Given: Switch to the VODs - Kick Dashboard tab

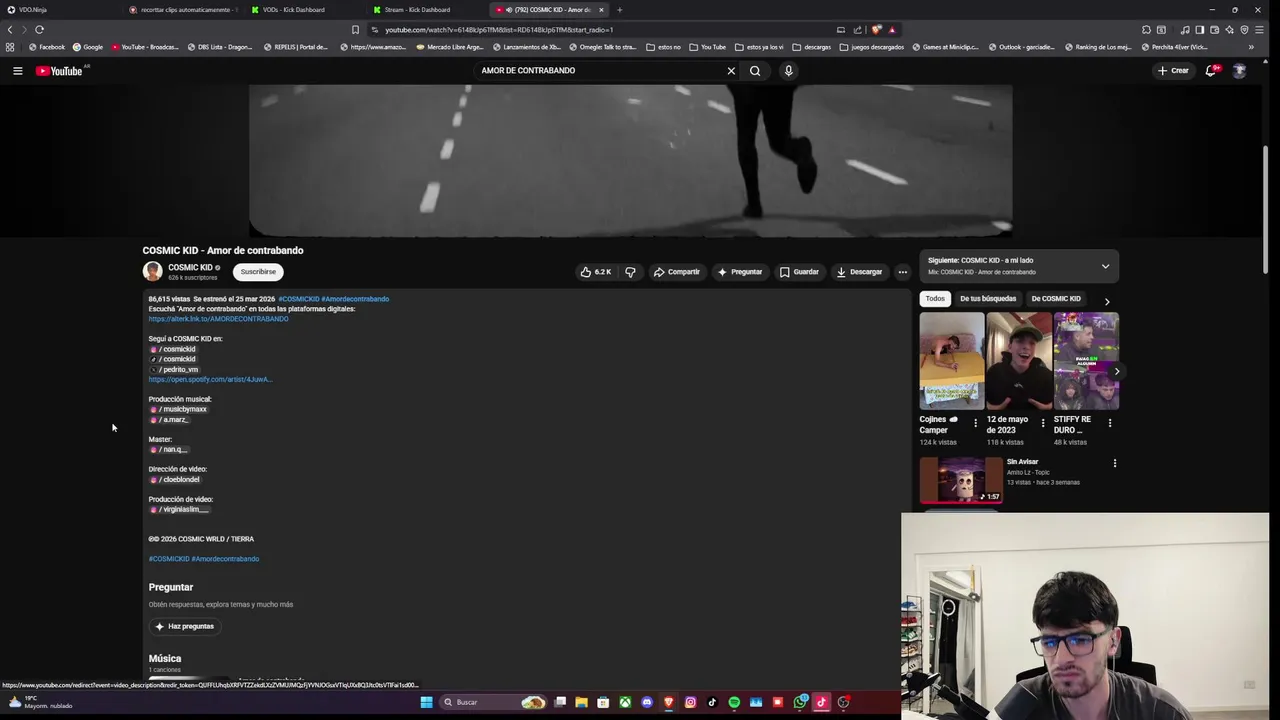Looking at the screenshot, I should click(x=303, y=10).
